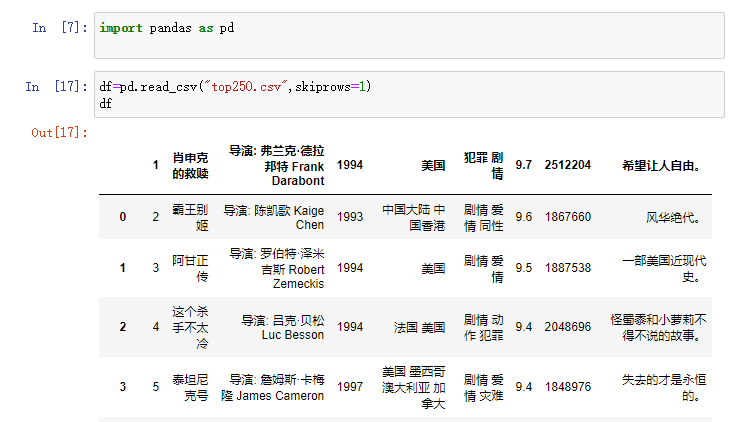Click the rating cell 9.6
The width and height of the screenshot is (746, 422).
(x=523, y=217)
